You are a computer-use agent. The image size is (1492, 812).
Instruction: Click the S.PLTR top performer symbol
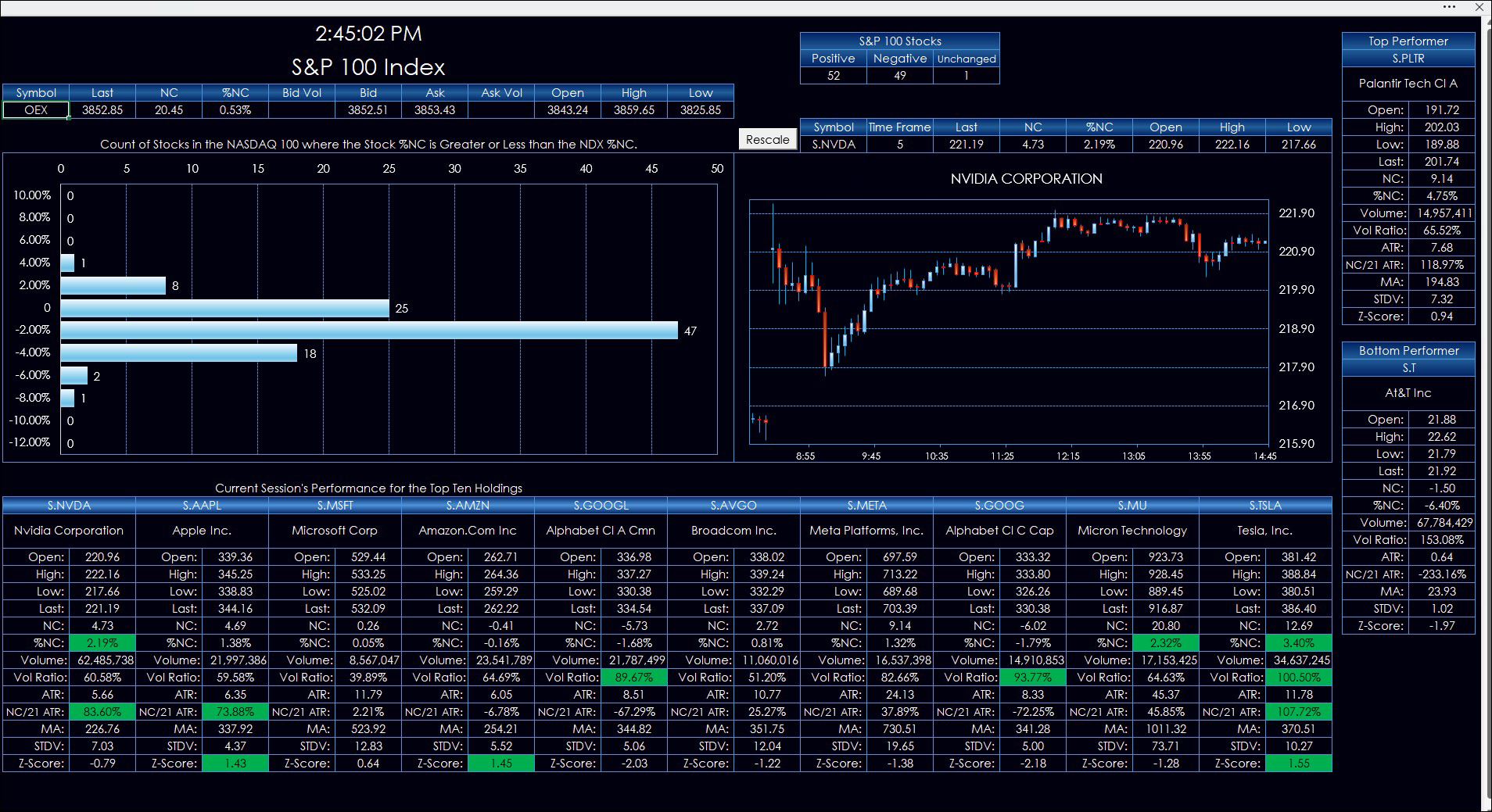(1408, 59)
